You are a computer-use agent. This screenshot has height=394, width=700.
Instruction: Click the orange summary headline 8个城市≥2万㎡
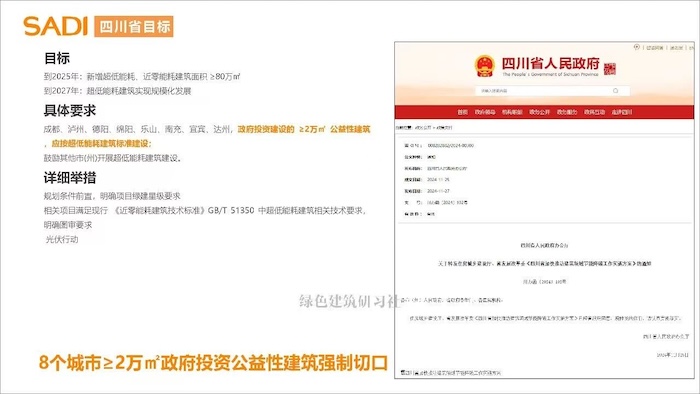pos(213,363)
